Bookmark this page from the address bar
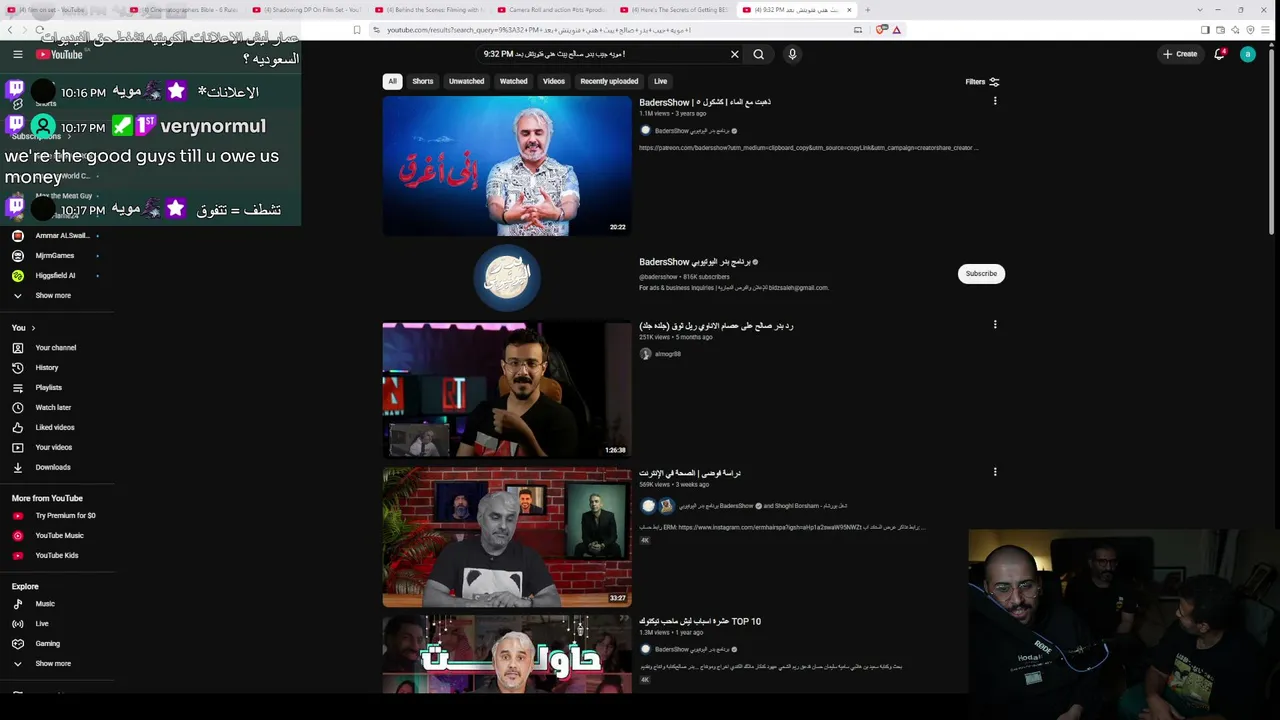The width and height of the screenshot is (1280, 720). (357, 30)
